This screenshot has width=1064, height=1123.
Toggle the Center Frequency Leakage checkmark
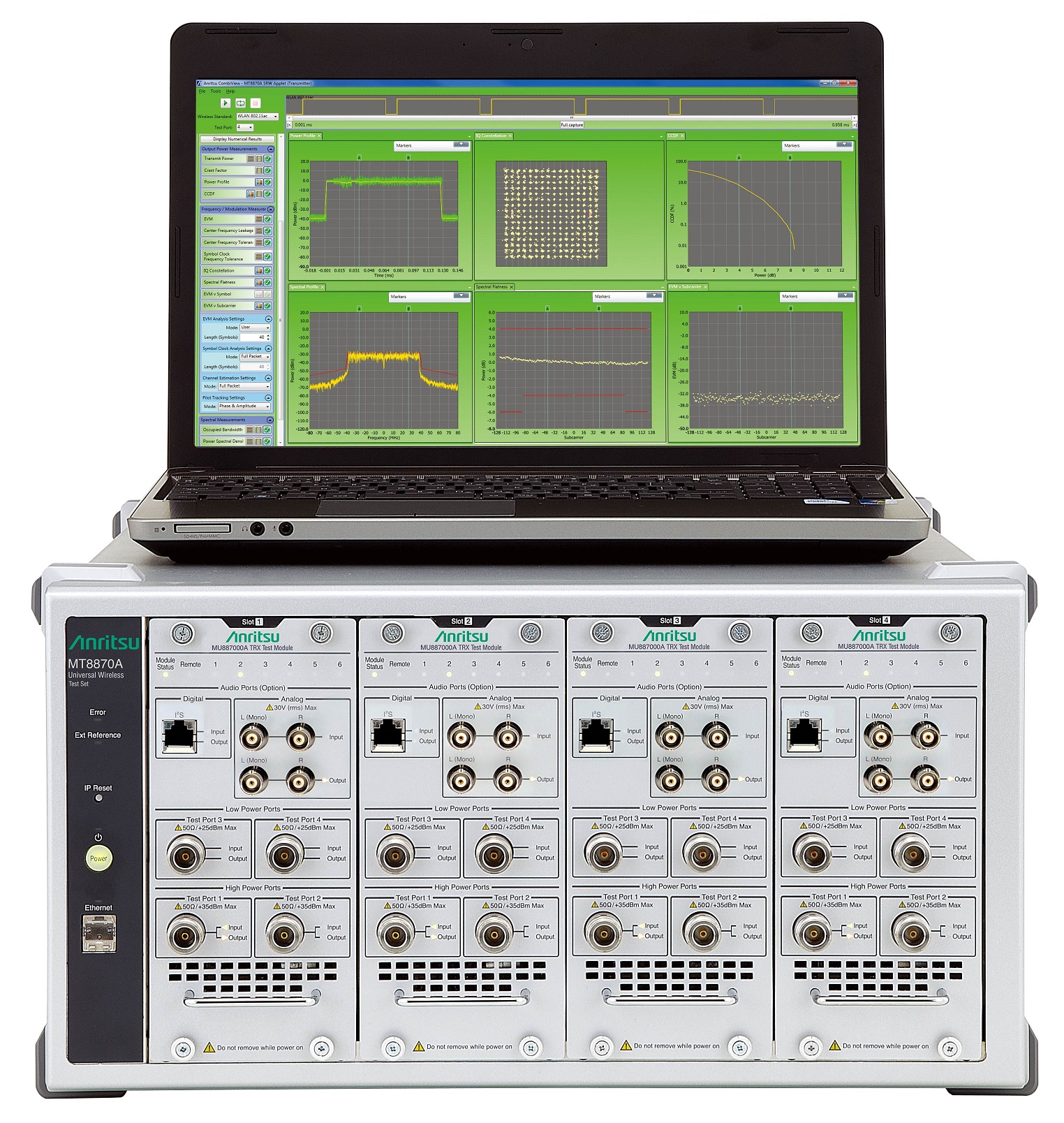click(267, 231)
